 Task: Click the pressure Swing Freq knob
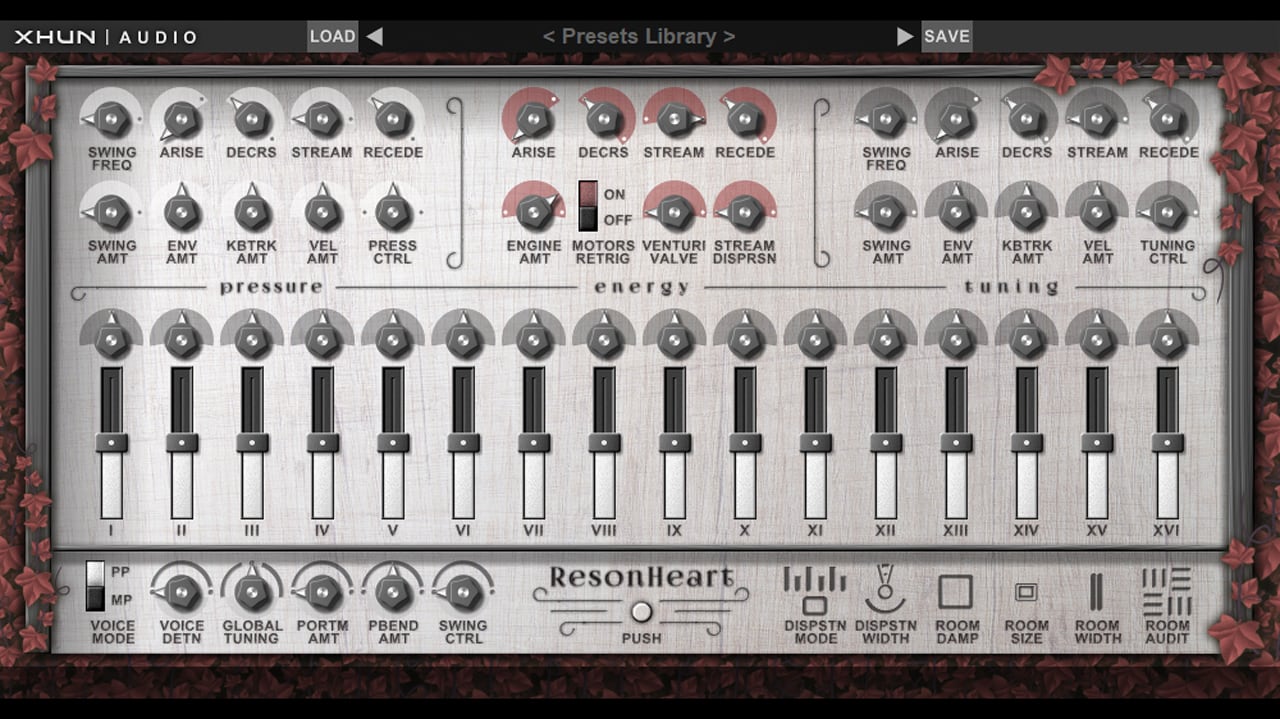tap(112, 119)
